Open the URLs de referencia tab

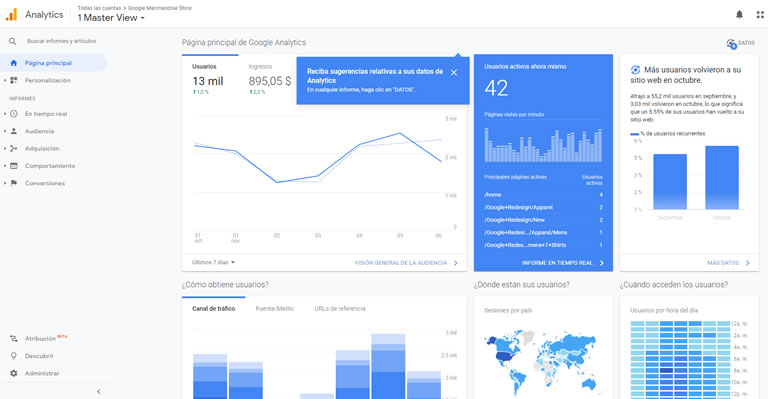340,308
